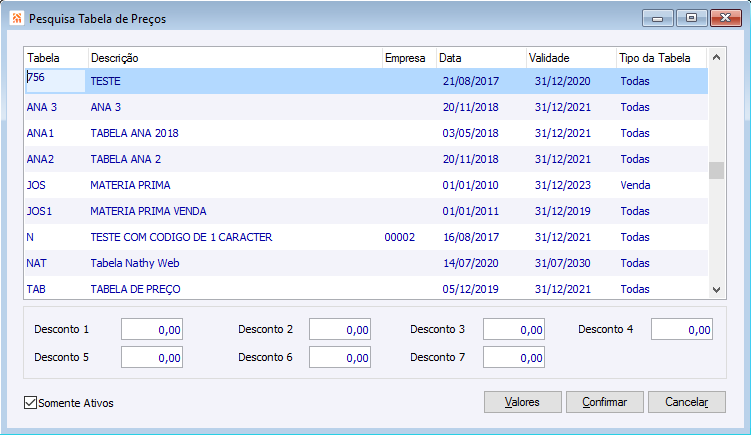
Task: Sort by the Empresa column header
Action: [410, 58]
